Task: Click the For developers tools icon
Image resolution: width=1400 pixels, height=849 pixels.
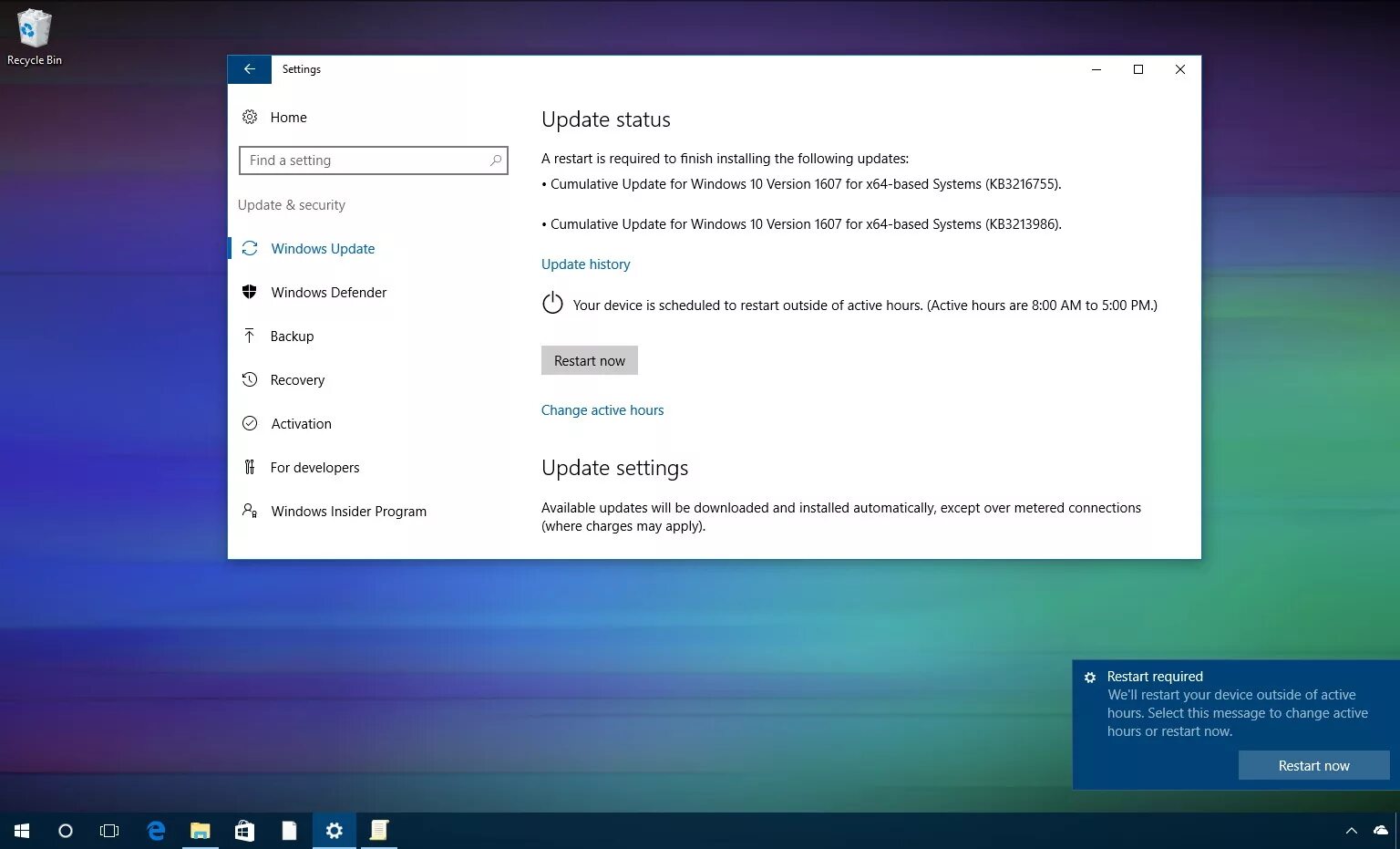Action: click(x=250, y=467)
